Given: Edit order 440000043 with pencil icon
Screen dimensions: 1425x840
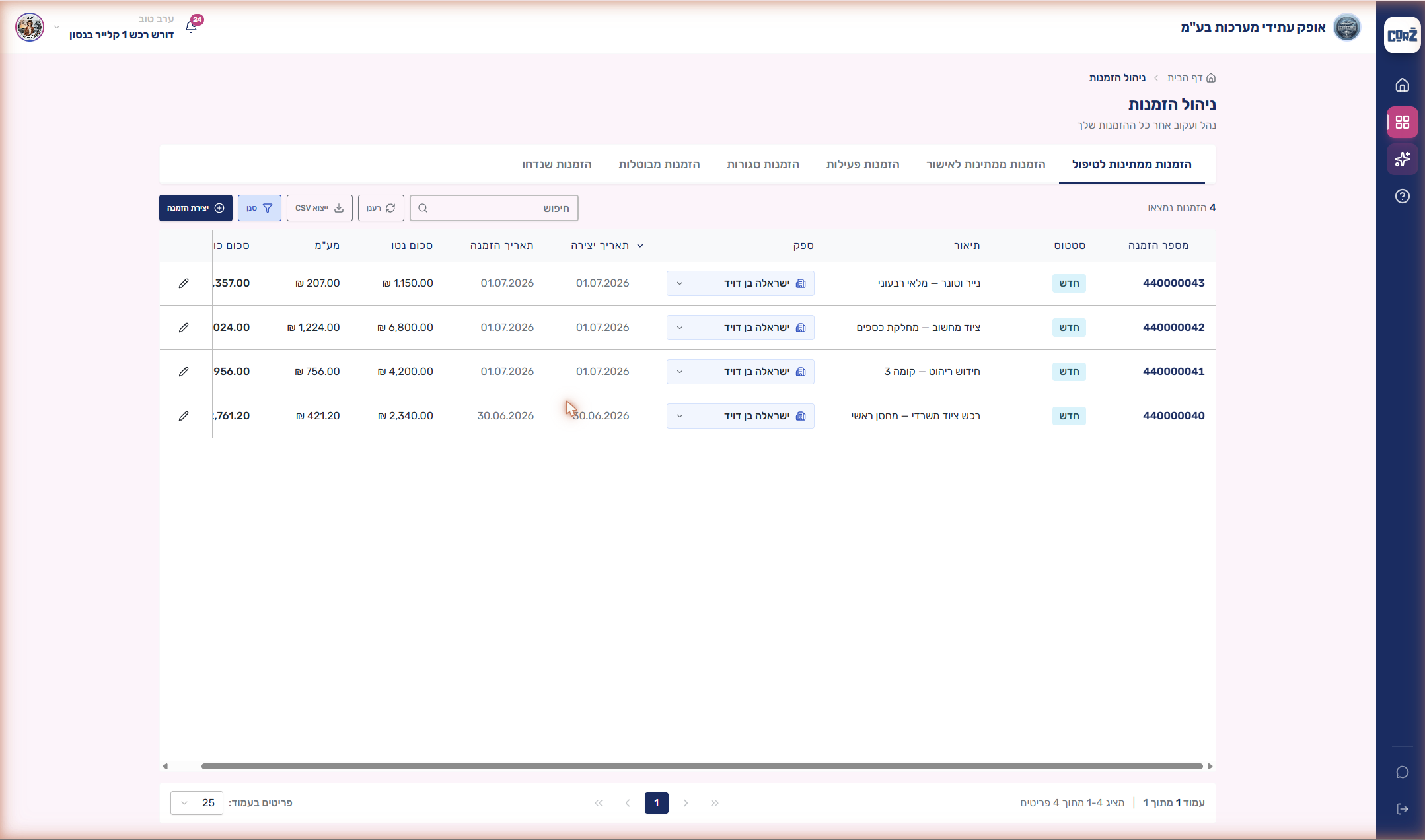Looking at the screenshot, I should click(x=184, y=283).
